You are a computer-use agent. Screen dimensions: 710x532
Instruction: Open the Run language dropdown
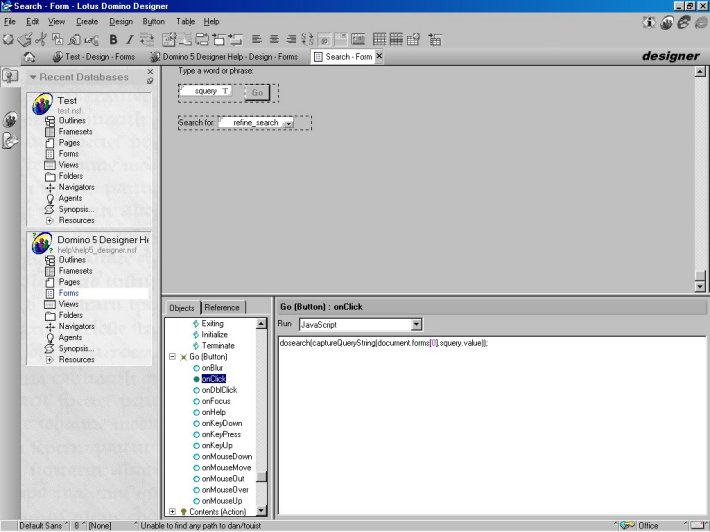click(417, 325)
